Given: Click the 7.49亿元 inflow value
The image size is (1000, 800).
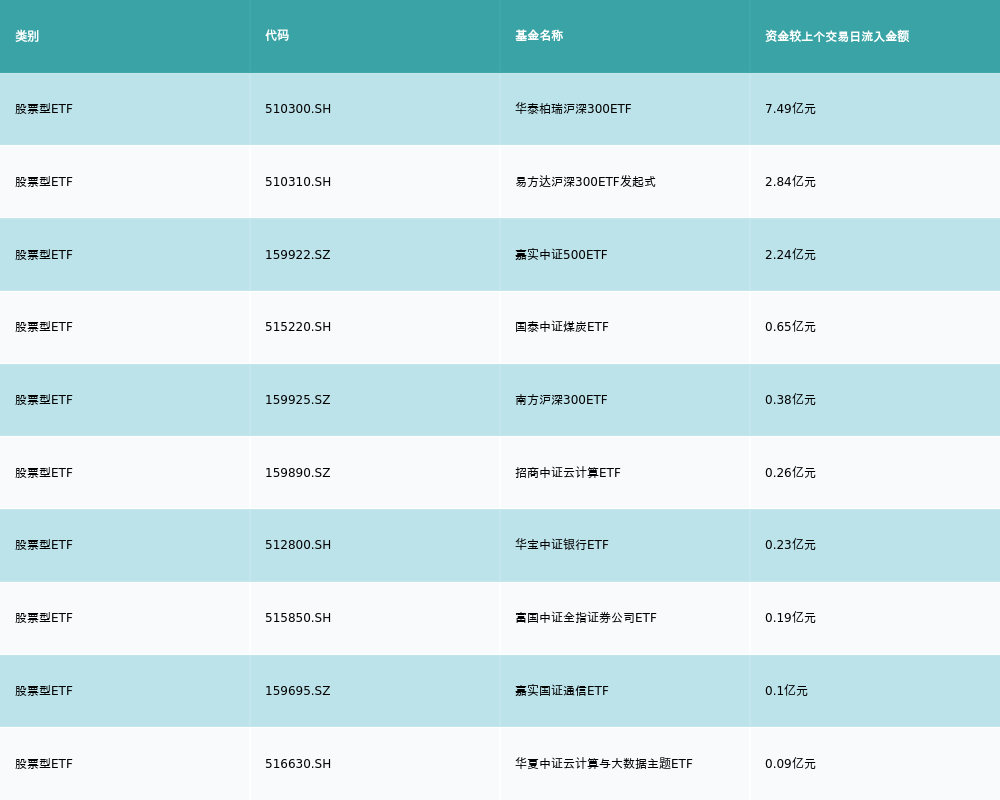Looking at the screenshot, I should (790, 109).
